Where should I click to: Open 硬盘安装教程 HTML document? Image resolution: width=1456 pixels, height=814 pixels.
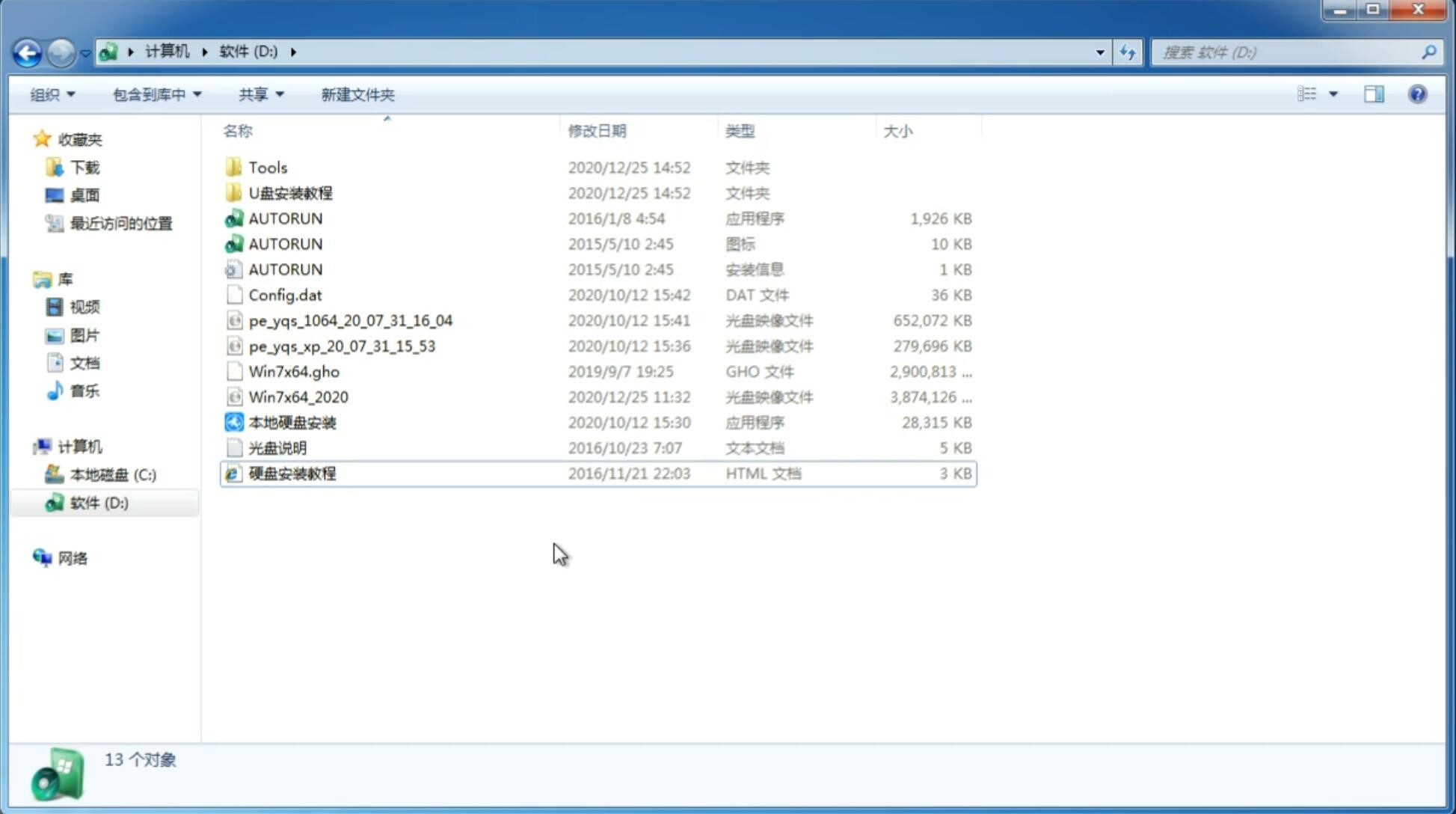pos(292,473)
